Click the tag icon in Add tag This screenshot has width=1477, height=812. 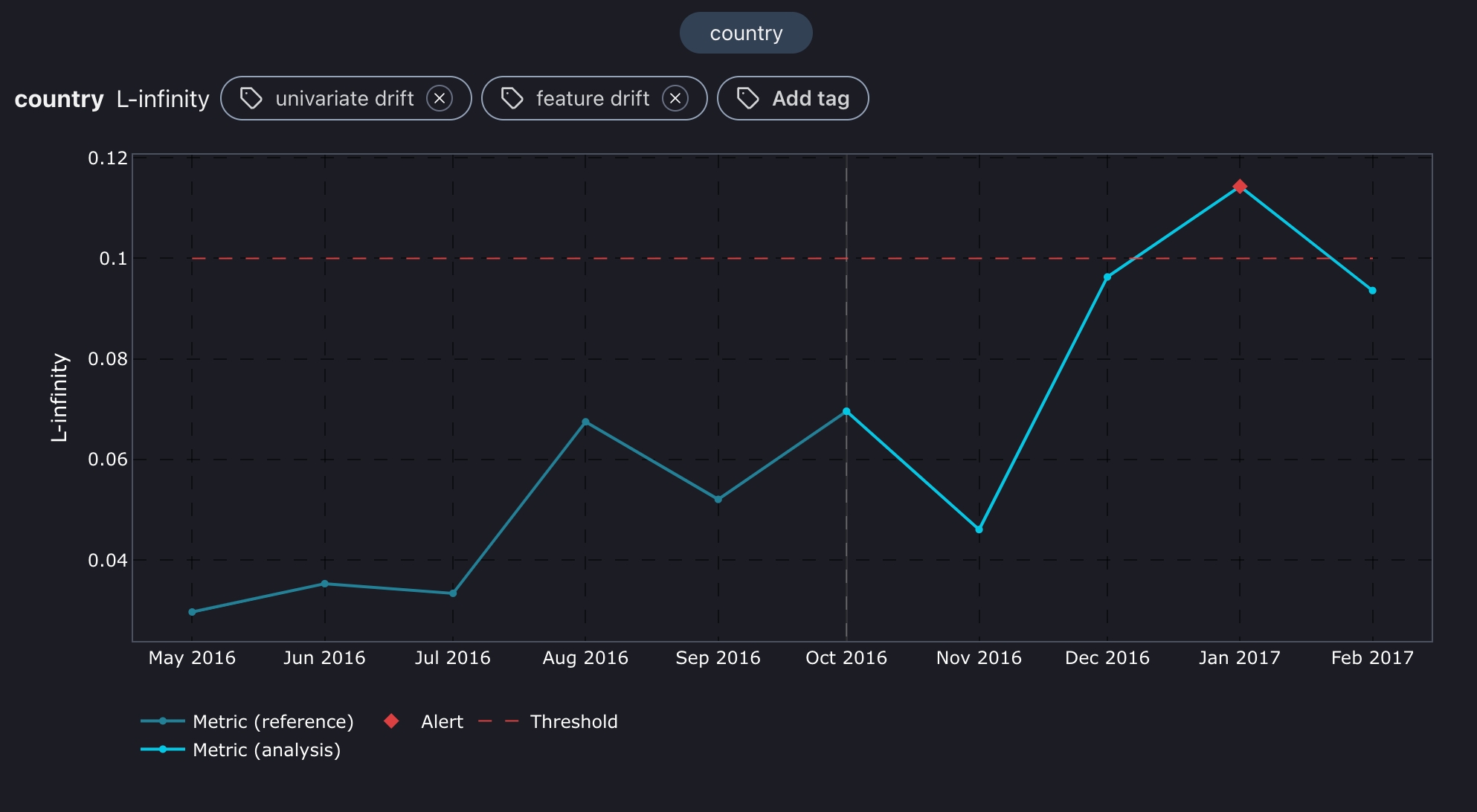(x=747, y=98)
